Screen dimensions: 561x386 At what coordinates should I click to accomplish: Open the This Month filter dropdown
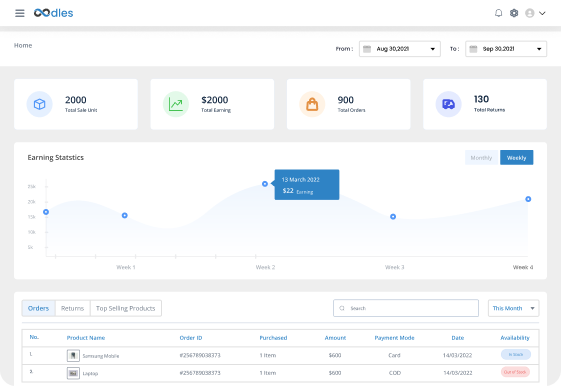pyautogui.click(x=513, y=308)
